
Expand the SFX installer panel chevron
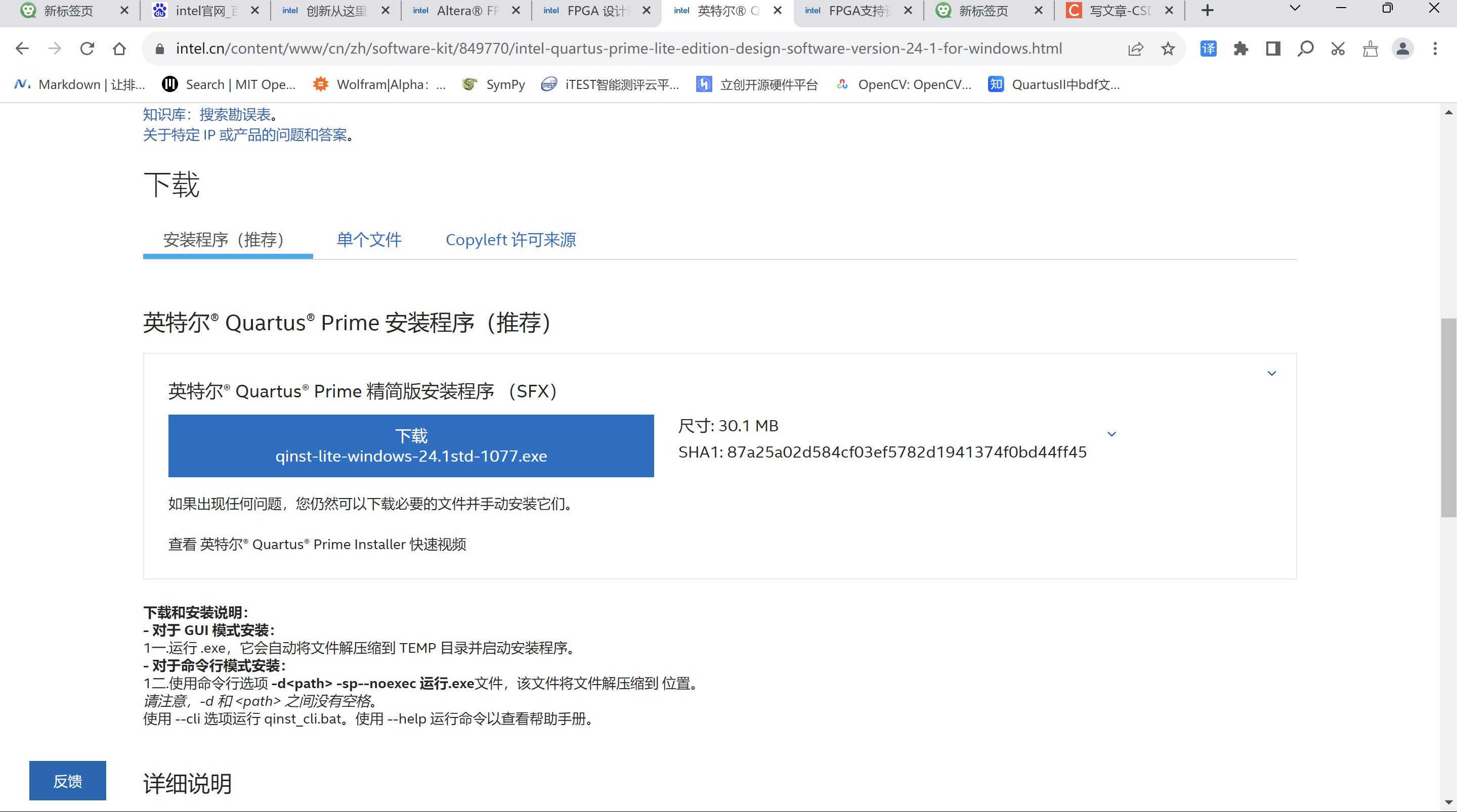click(1271, 373)
